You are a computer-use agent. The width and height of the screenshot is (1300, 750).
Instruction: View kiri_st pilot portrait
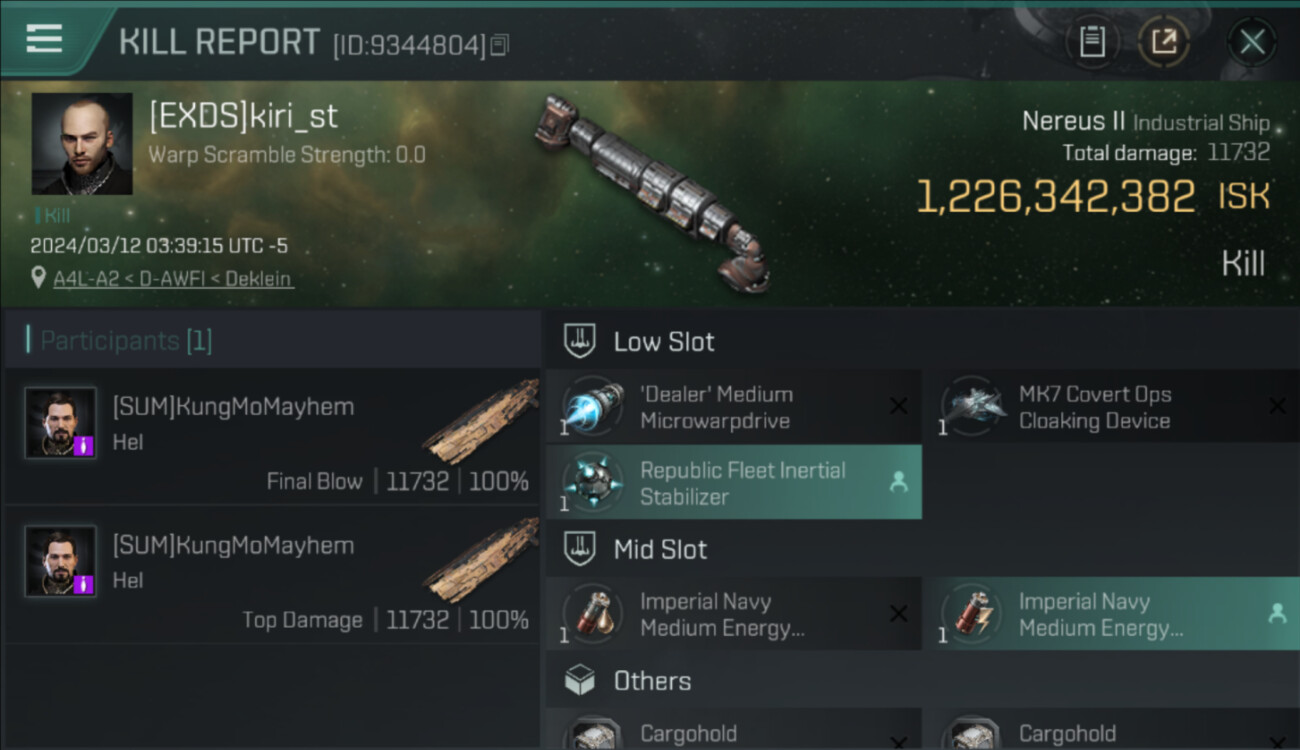point(82,144)
